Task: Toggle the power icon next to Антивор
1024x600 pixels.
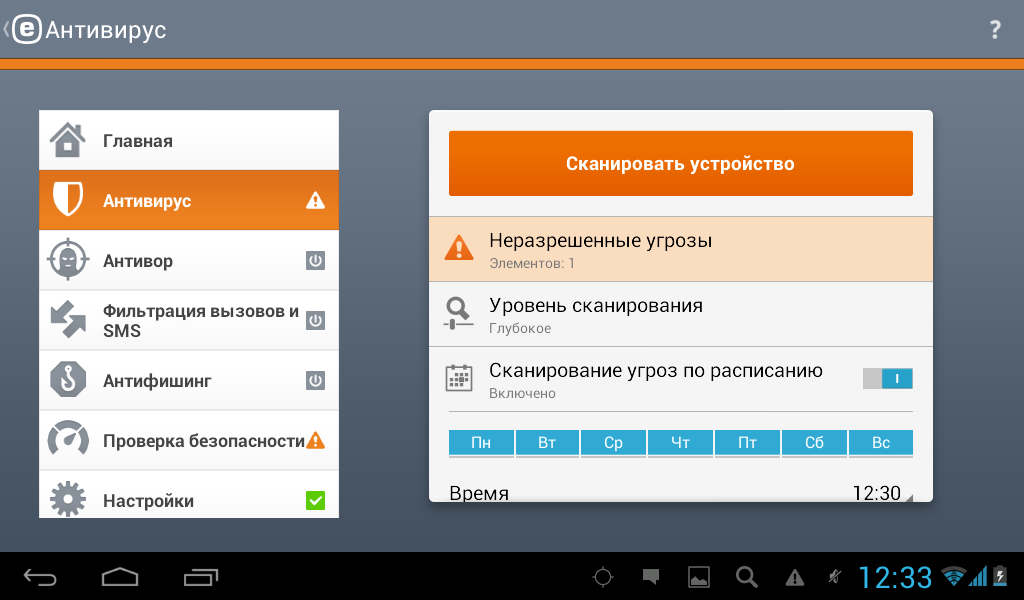Action: click(x=317, y=260)
